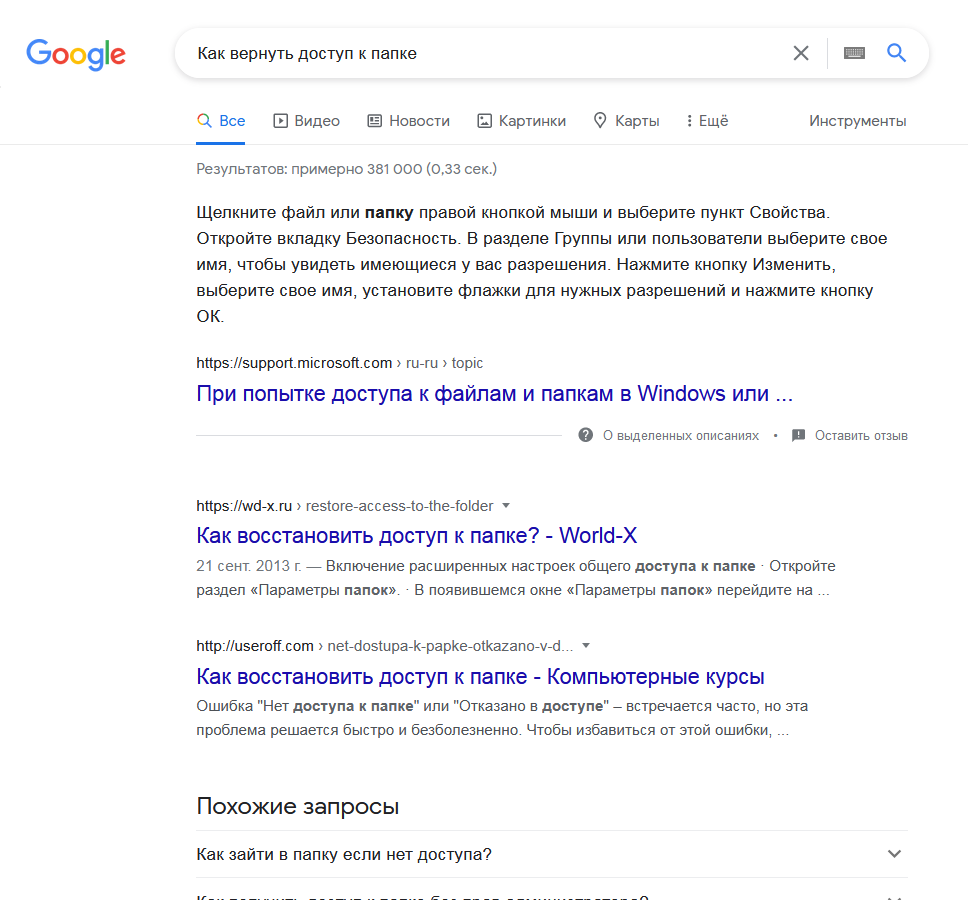Clear the search query with X icon

pos(801,54)
